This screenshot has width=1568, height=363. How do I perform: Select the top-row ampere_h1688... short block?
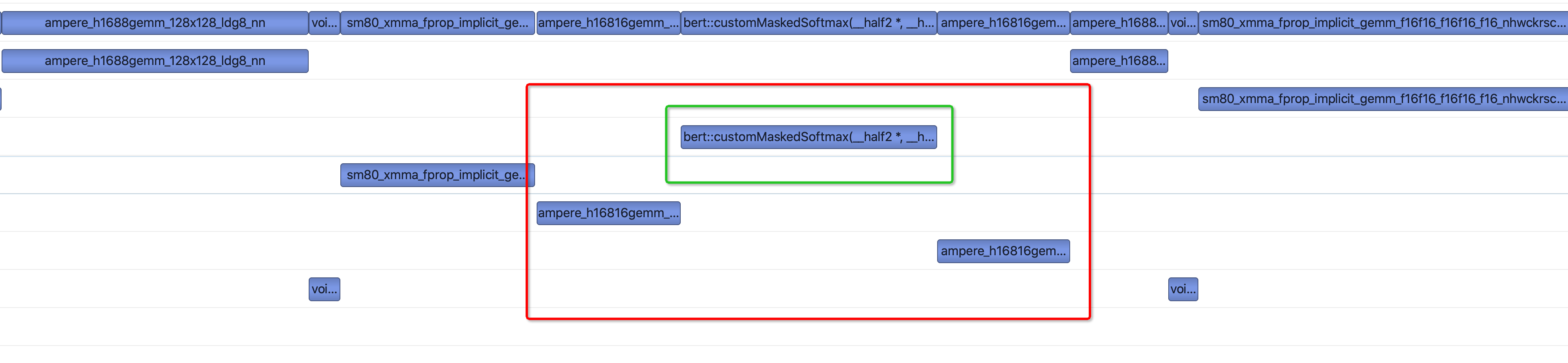(1119, 23)
